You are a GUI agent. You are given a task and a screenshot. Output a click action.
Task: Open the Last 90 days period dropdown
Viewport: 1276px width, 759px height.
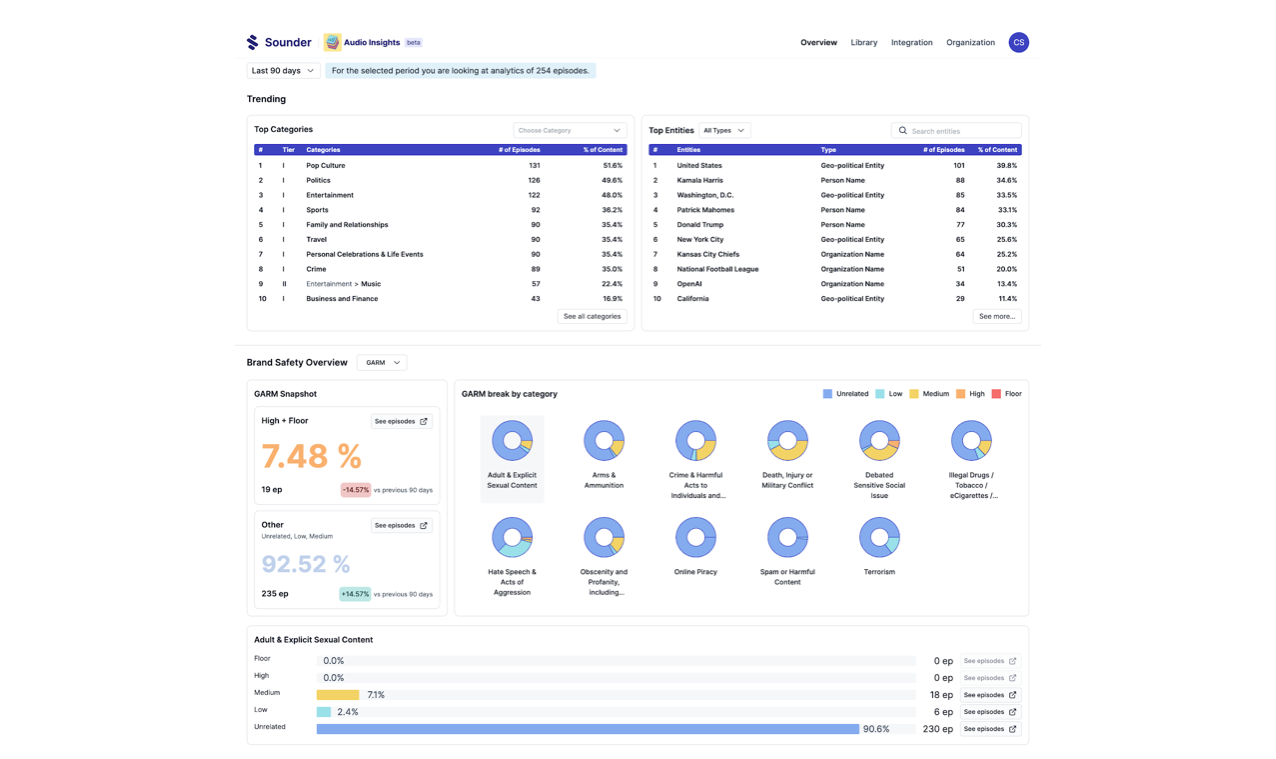click(283, 71)
